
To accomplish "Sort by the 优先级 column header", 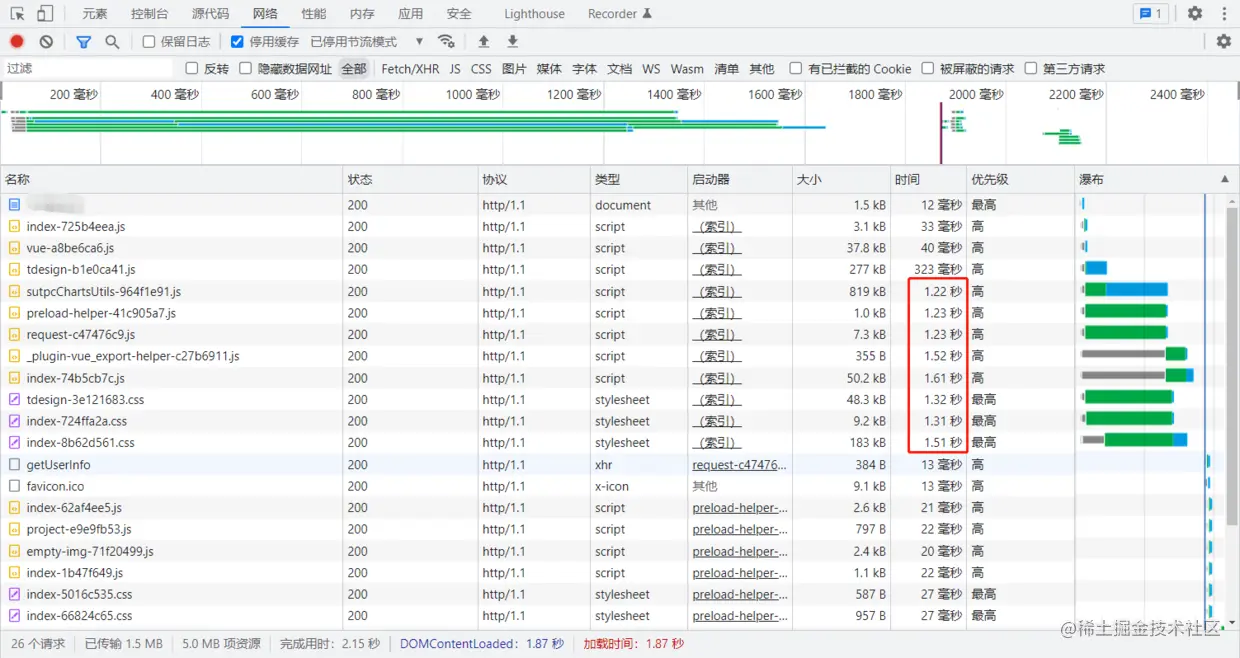I will coord(1019,179).
